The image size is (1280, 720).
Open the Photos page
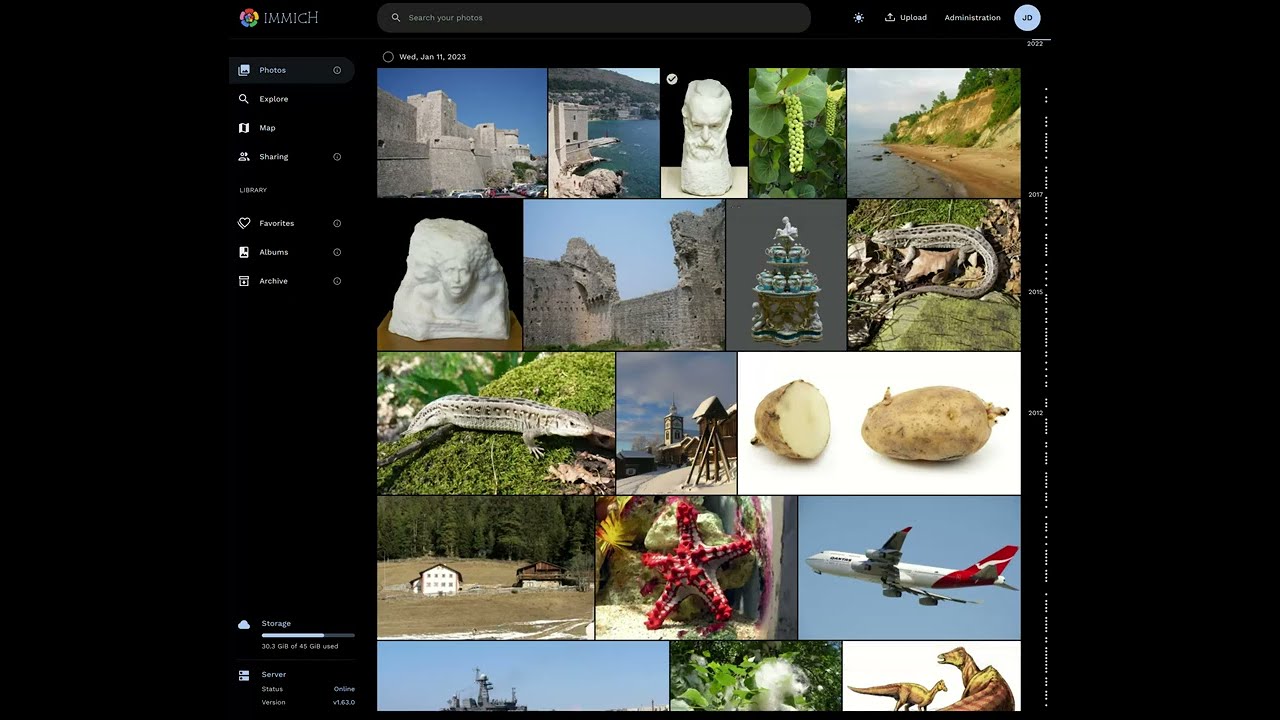click(292, 70)
